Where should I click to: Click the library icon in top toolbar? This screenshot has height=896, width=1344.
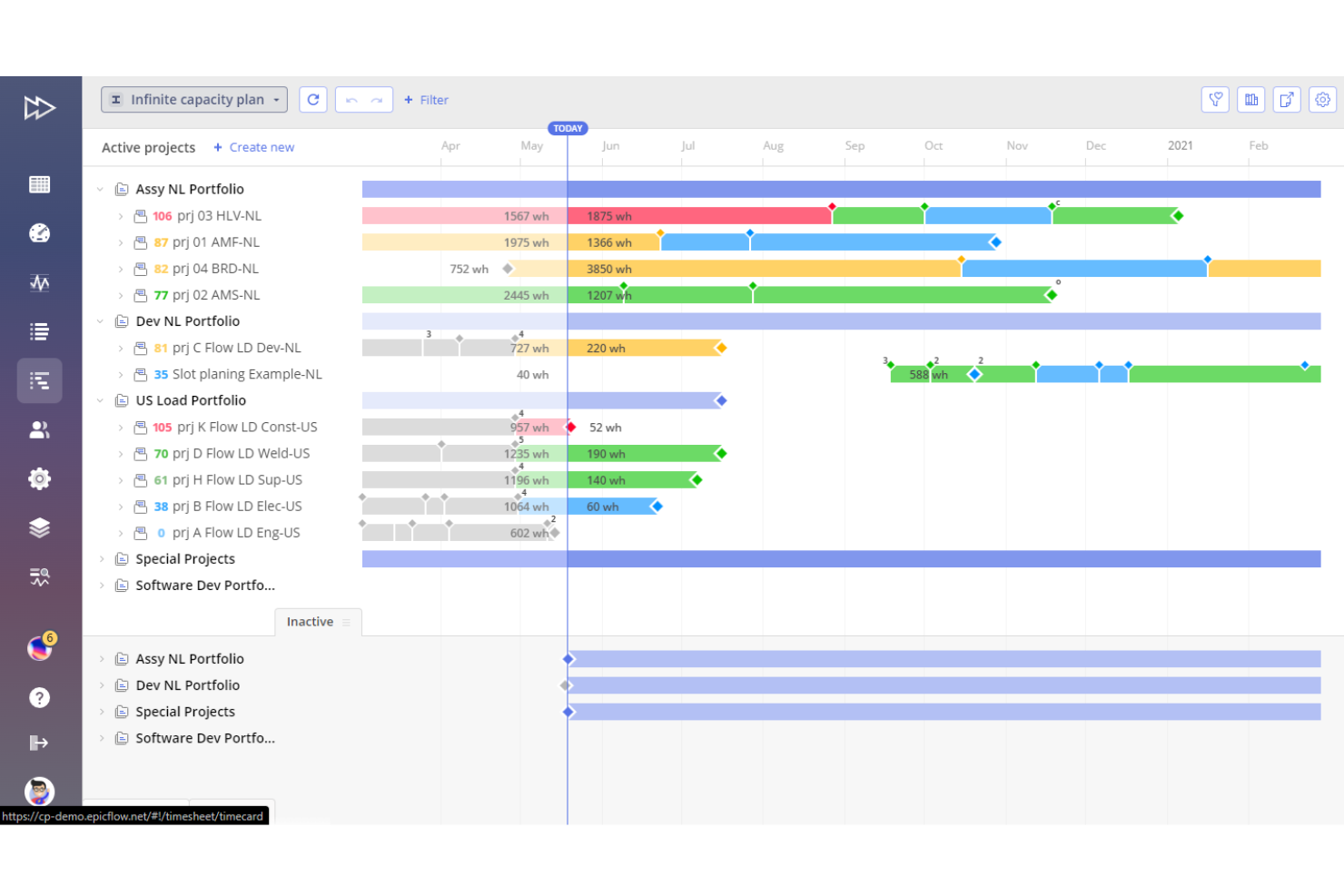(x=1250, y=100)
